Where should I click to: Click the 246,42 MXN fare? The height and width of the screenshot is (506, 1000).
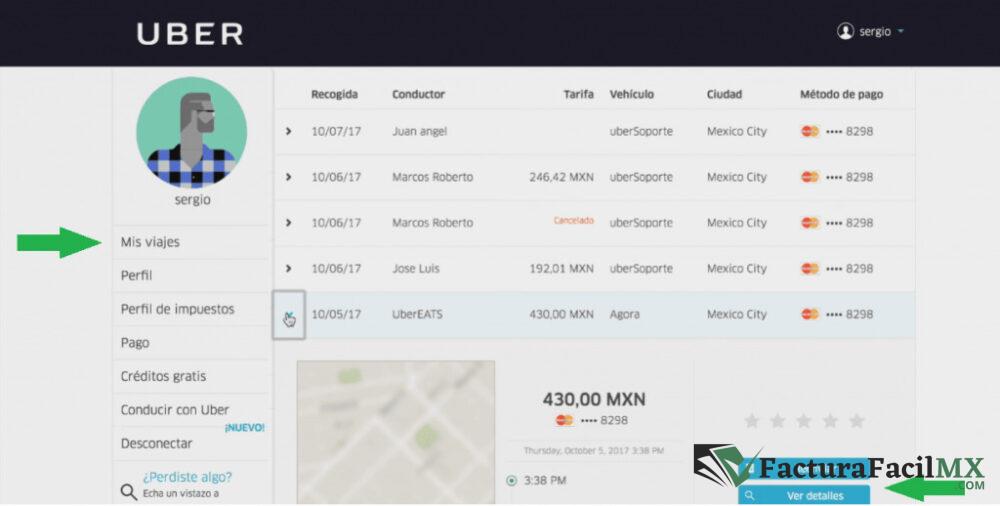(561, 177)
